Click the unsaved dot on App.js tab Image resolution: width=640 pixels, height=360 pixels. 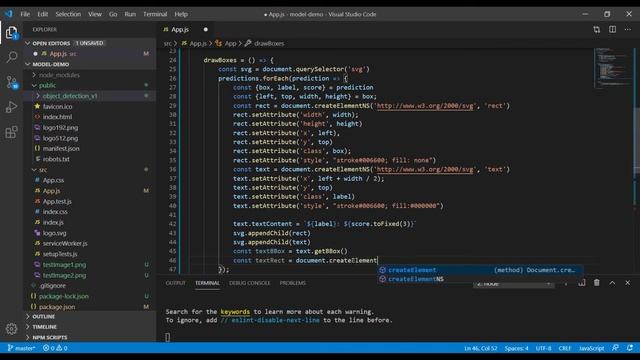[x=206, y=29]
